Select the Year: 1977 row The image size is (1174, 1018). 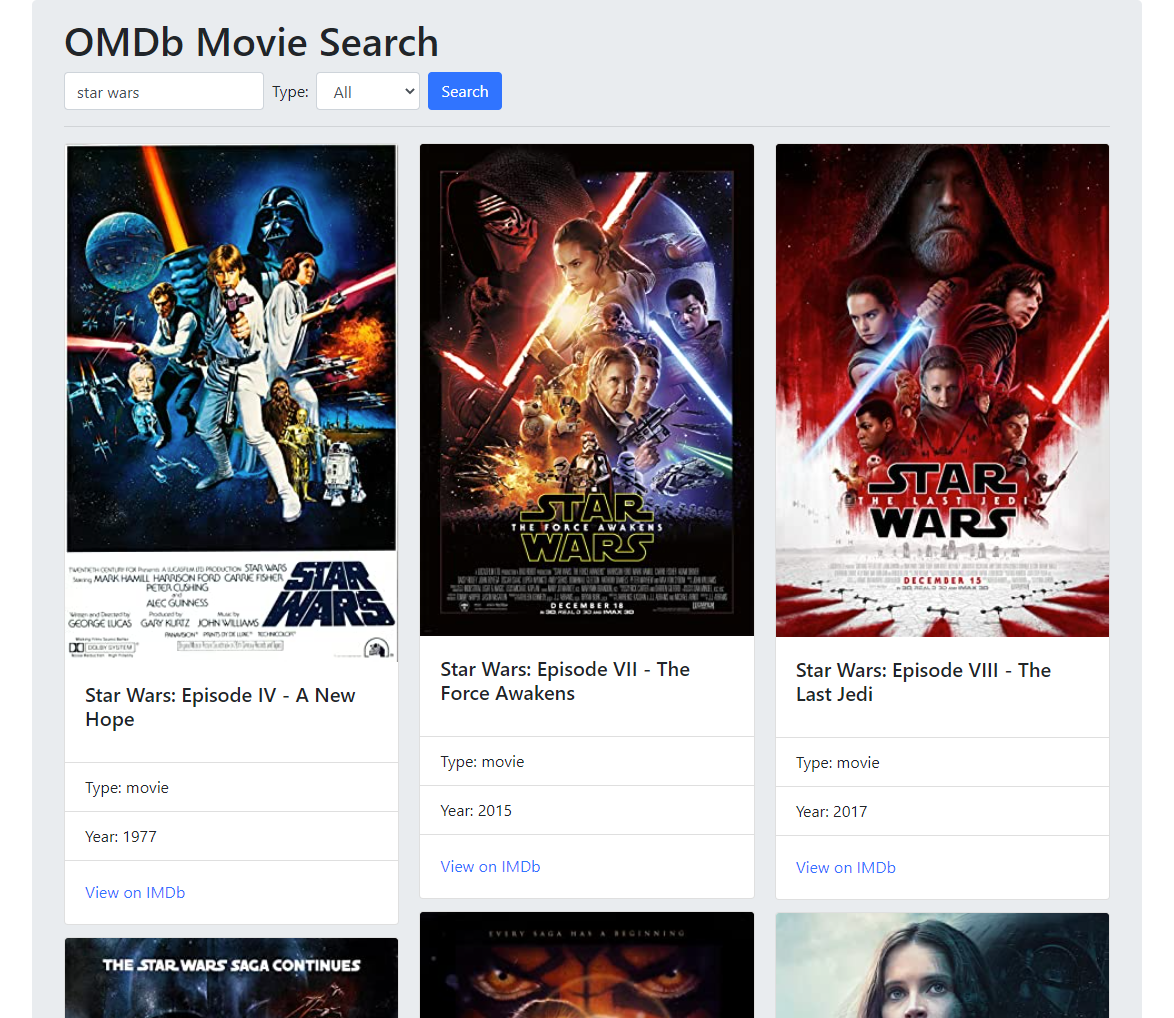231,836
